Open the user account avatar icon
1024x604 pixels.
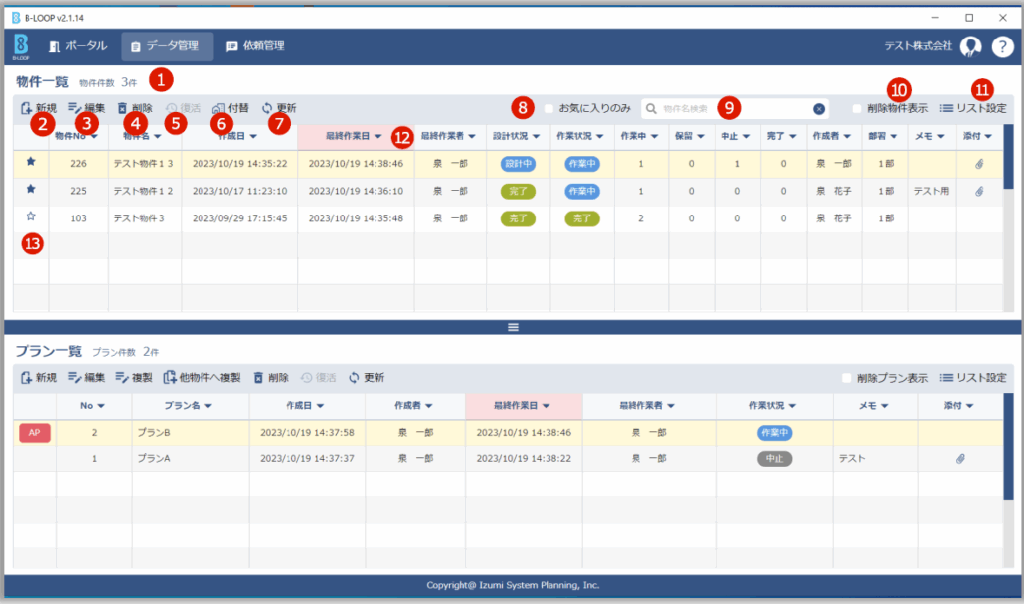point(970,46)
